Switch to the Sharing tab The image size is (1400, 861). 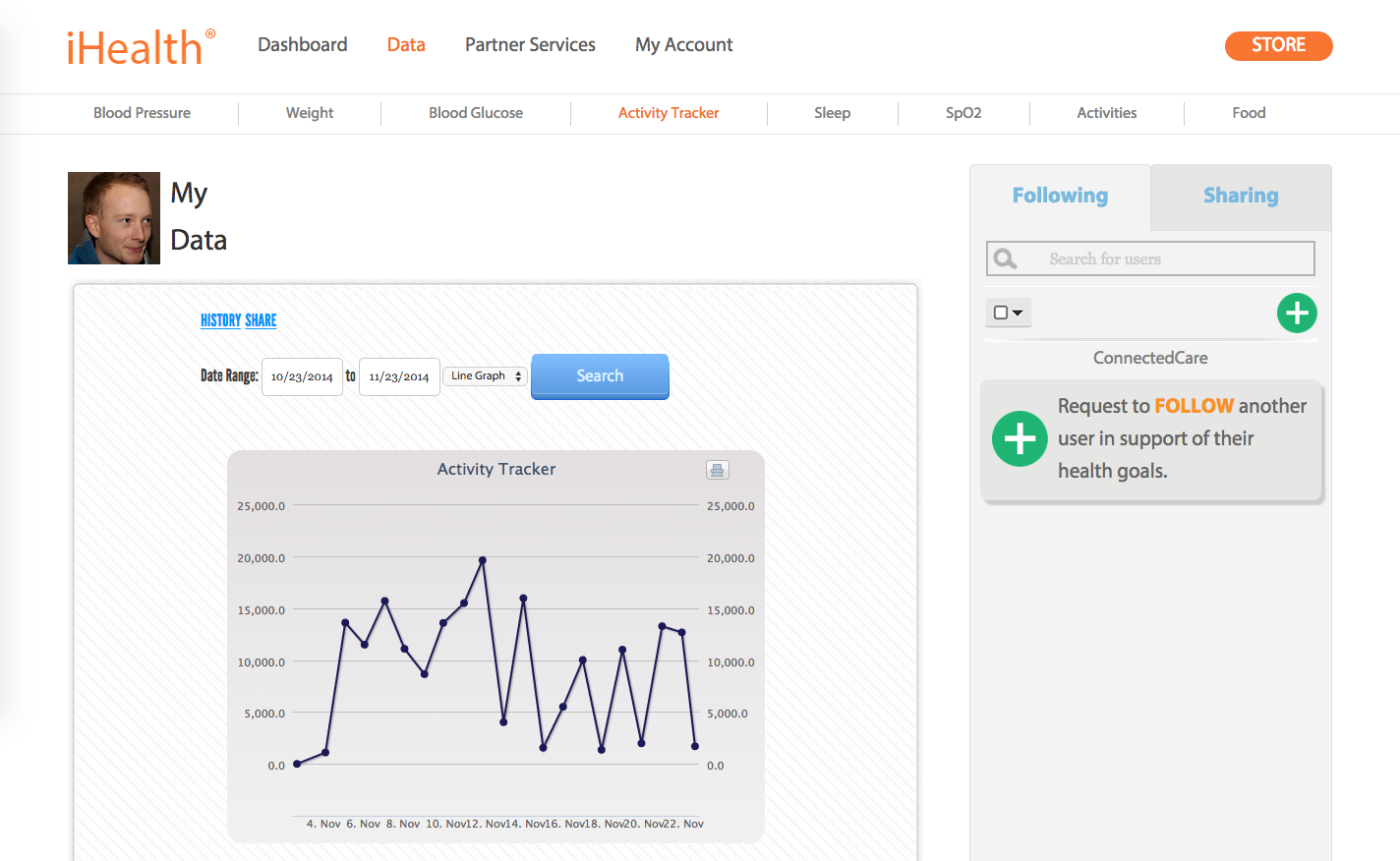click(1241, 196)
